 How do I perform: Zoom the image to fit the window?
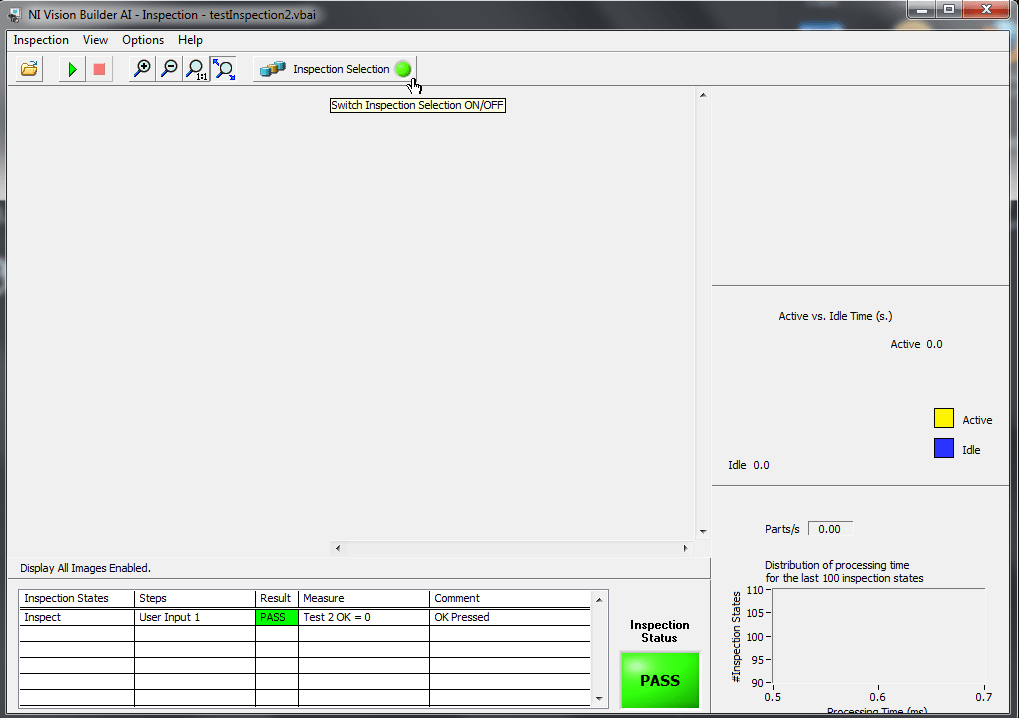pos(223,68)
